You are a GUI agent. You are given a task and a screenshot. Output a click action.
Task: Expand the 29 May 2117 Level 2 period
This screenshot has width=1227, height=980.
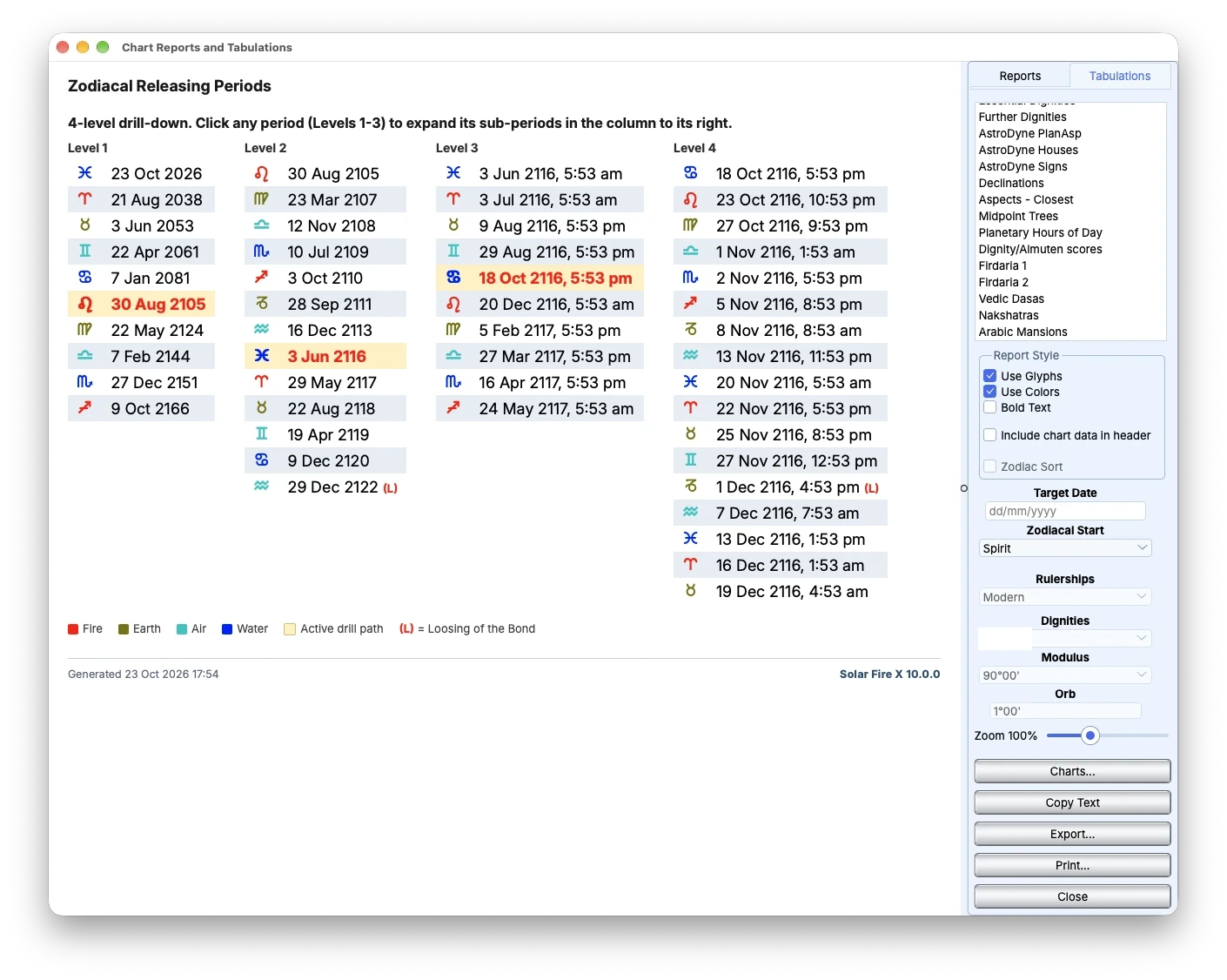point(325,382)
